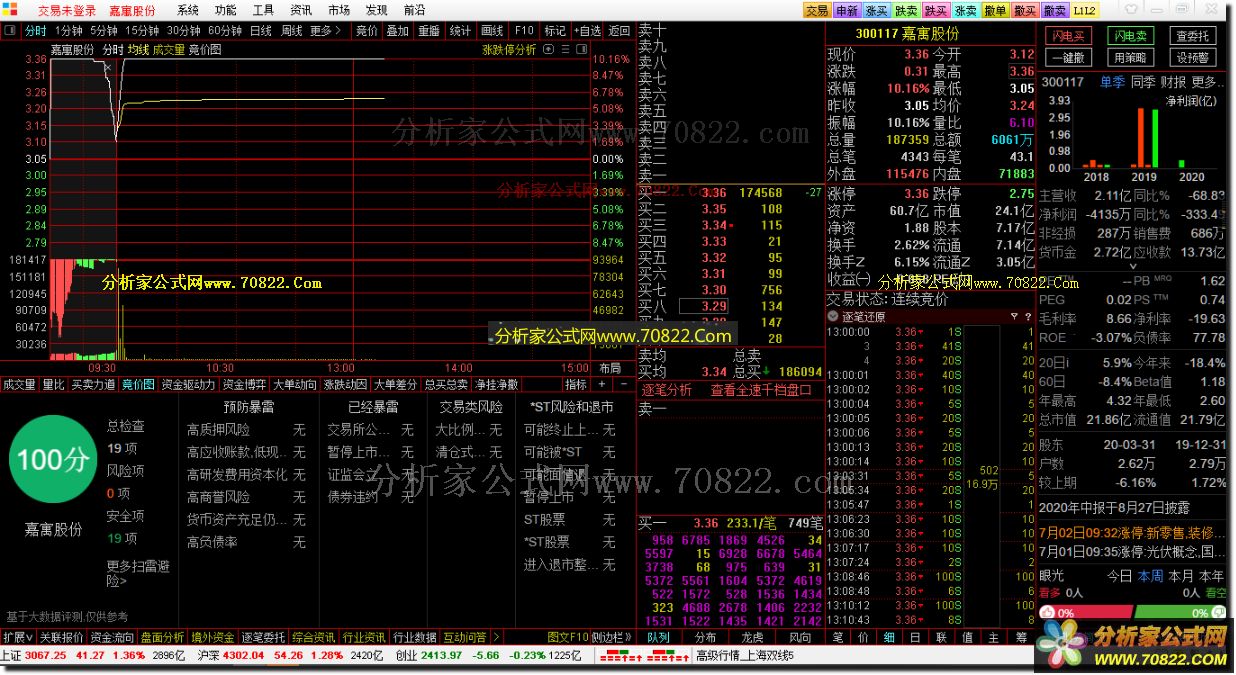
Task: Expand the bottom tabs overflow arrow
Action: pyautogui.click(x=496, y=637)
